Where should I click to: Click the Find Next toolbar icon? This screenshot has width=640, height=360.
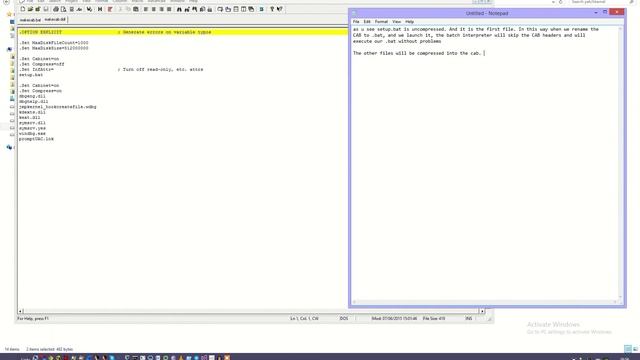pos(195,9)
